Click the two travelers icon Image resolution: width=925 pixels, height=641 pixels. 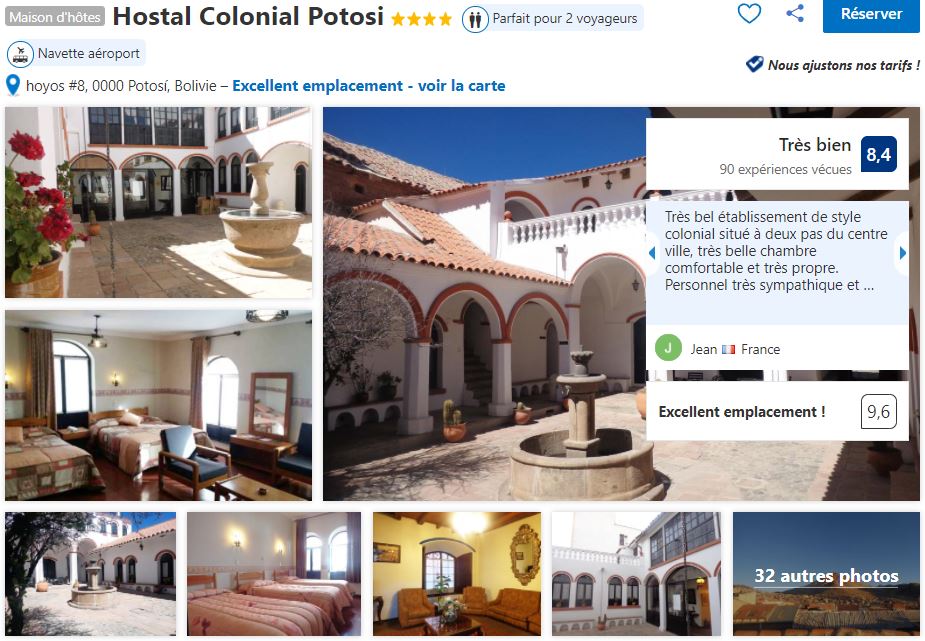point(475,19)
